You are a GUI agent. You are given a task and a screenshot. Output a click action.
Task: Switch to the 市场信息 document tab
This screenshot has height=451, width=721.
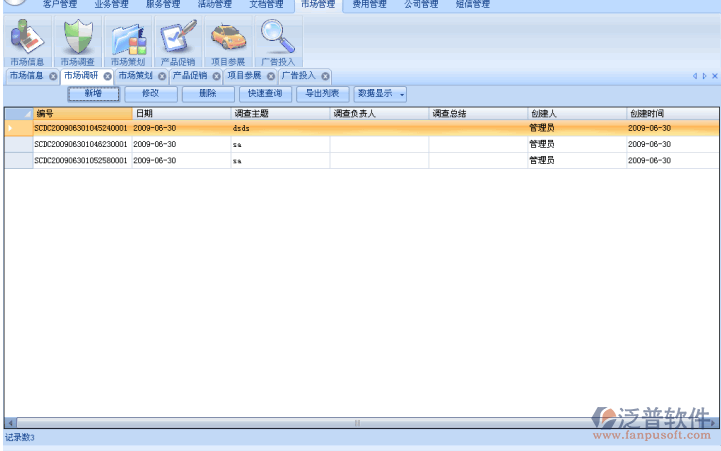[x=26, y=75]
